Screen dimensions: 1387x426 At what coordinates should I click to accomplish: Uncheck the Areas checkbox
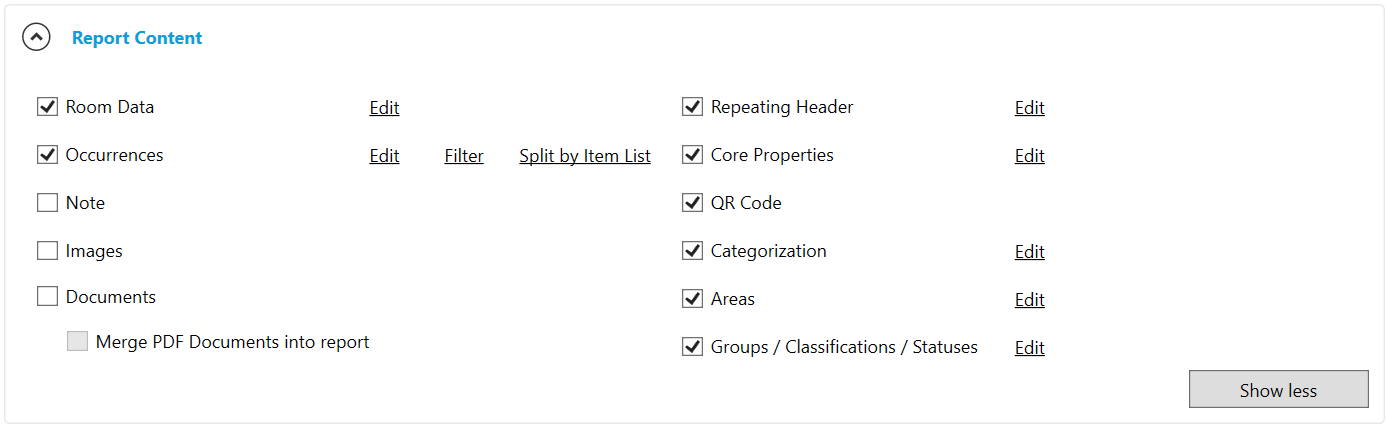692,299
